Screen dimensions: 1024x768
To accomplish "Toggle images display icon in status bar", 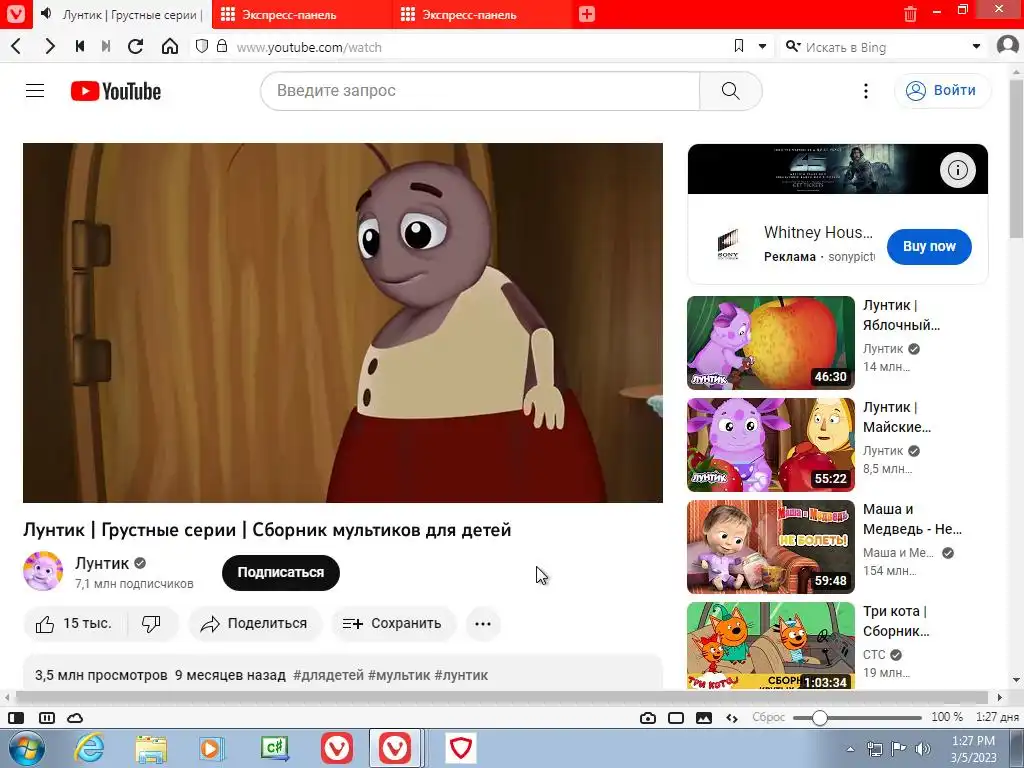I will [704, 718].
